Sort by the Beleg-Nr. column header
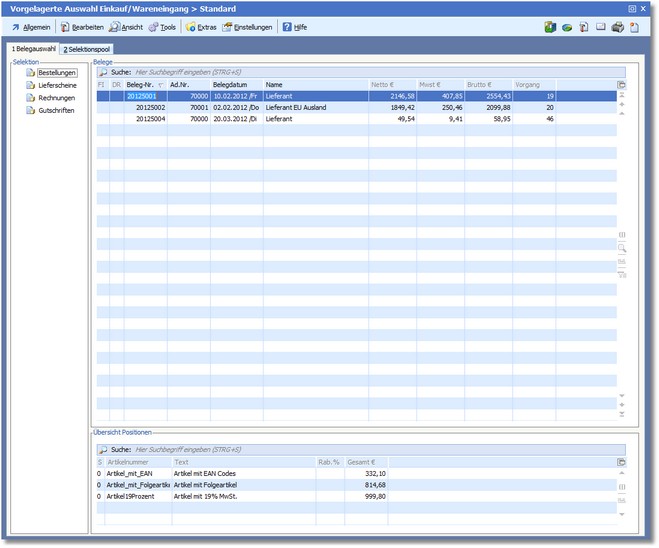Image resolution: width=659 pixels, height=548 pixels. [x=140, y=85]
